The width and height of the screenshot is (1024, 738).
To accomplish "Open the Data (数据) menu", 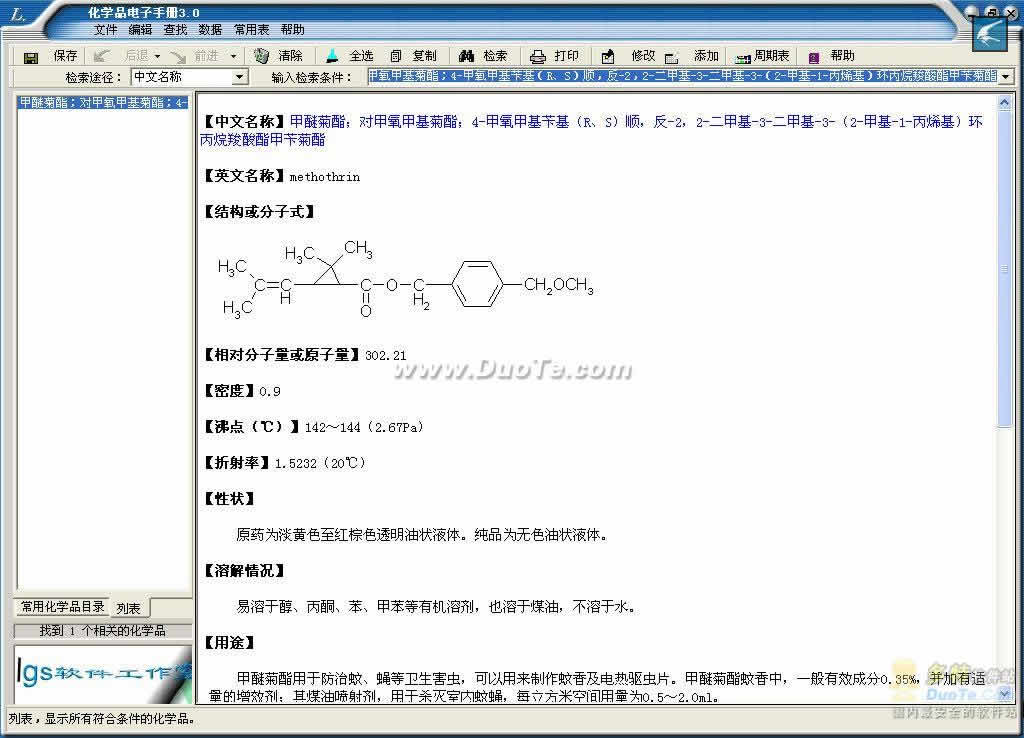I will coord(210,30).
